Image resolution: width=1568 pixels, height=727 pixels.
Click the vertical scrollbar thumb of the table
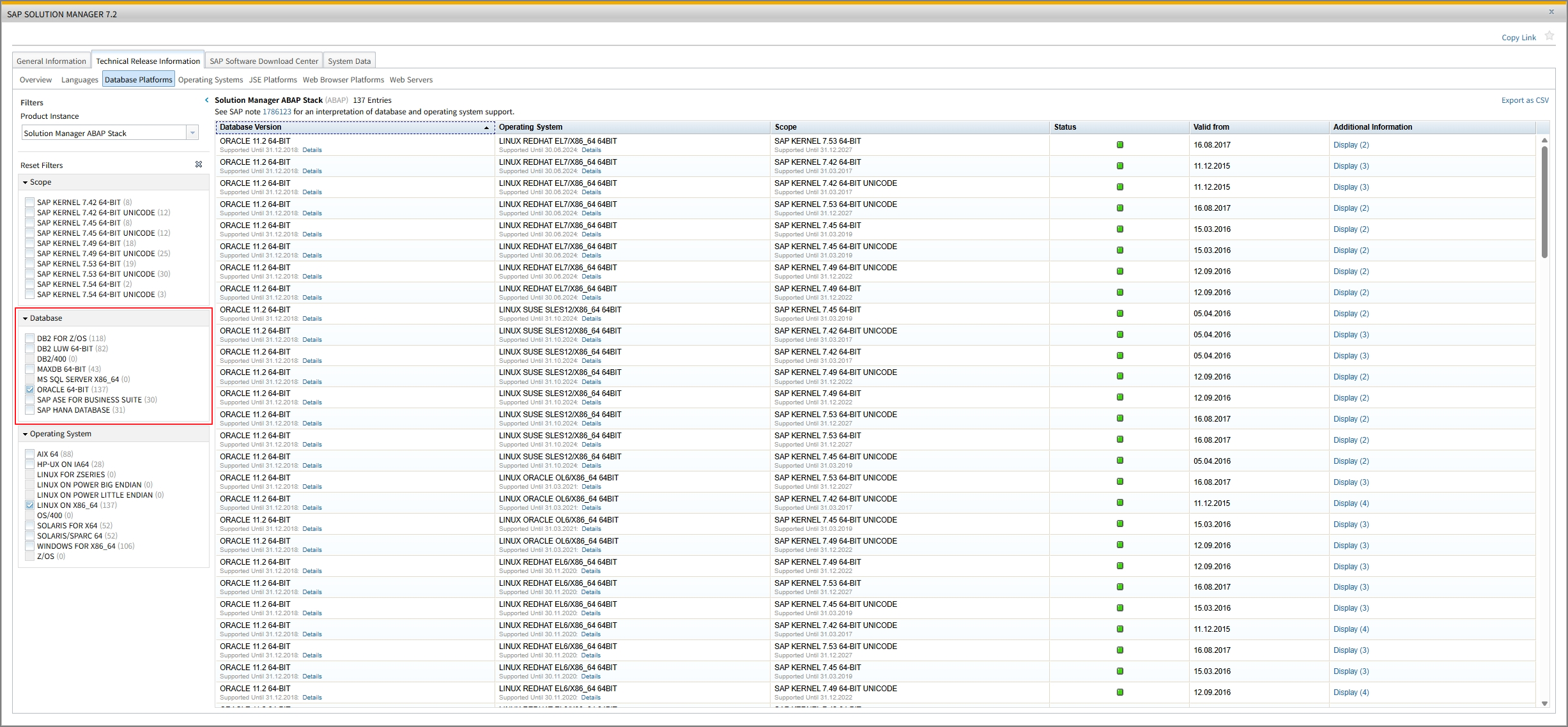coord(1544,202)
